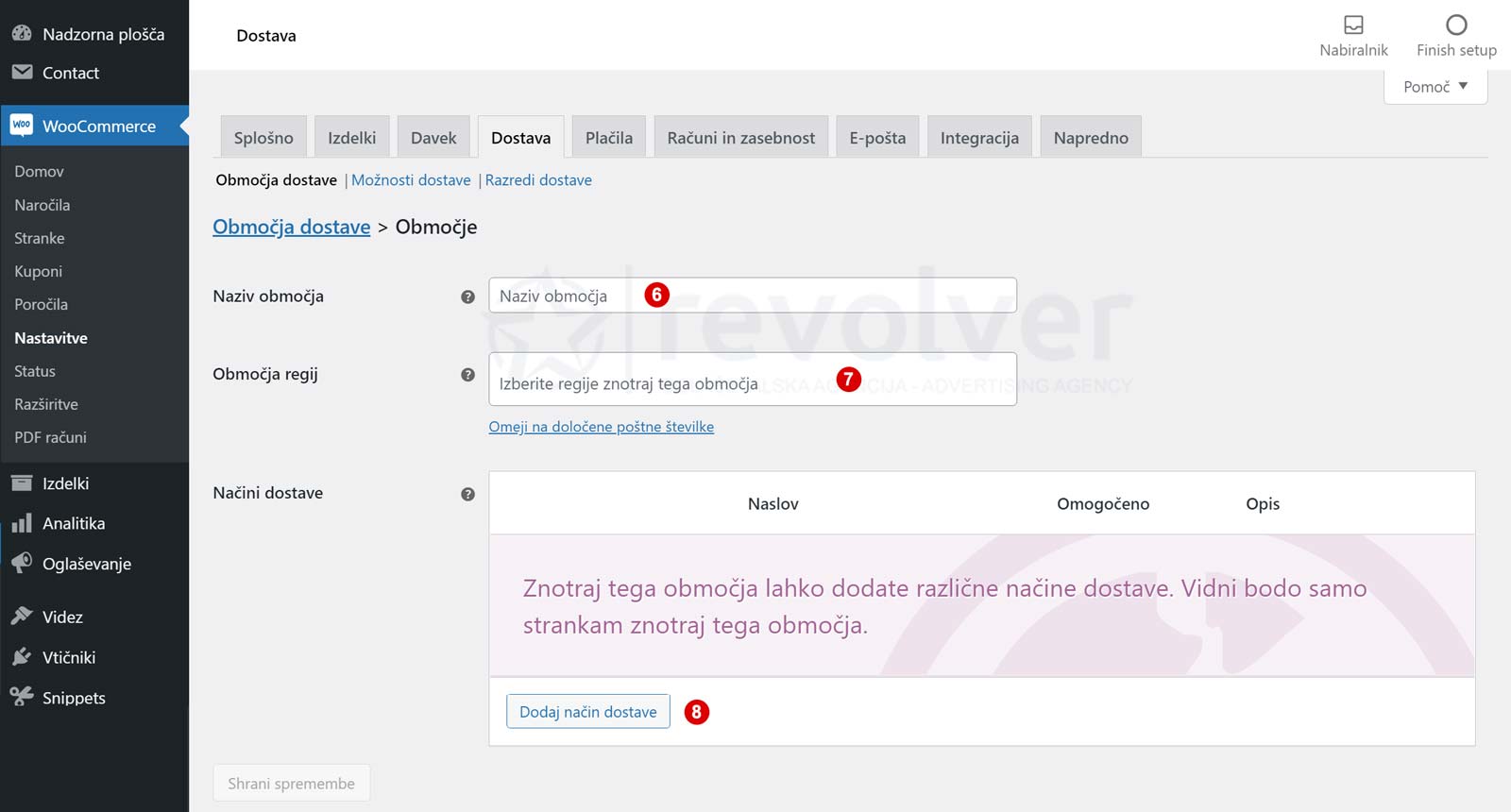Expand the Pomoč help dropdown
The image size is (1511, 812).
click(1435, 87)
